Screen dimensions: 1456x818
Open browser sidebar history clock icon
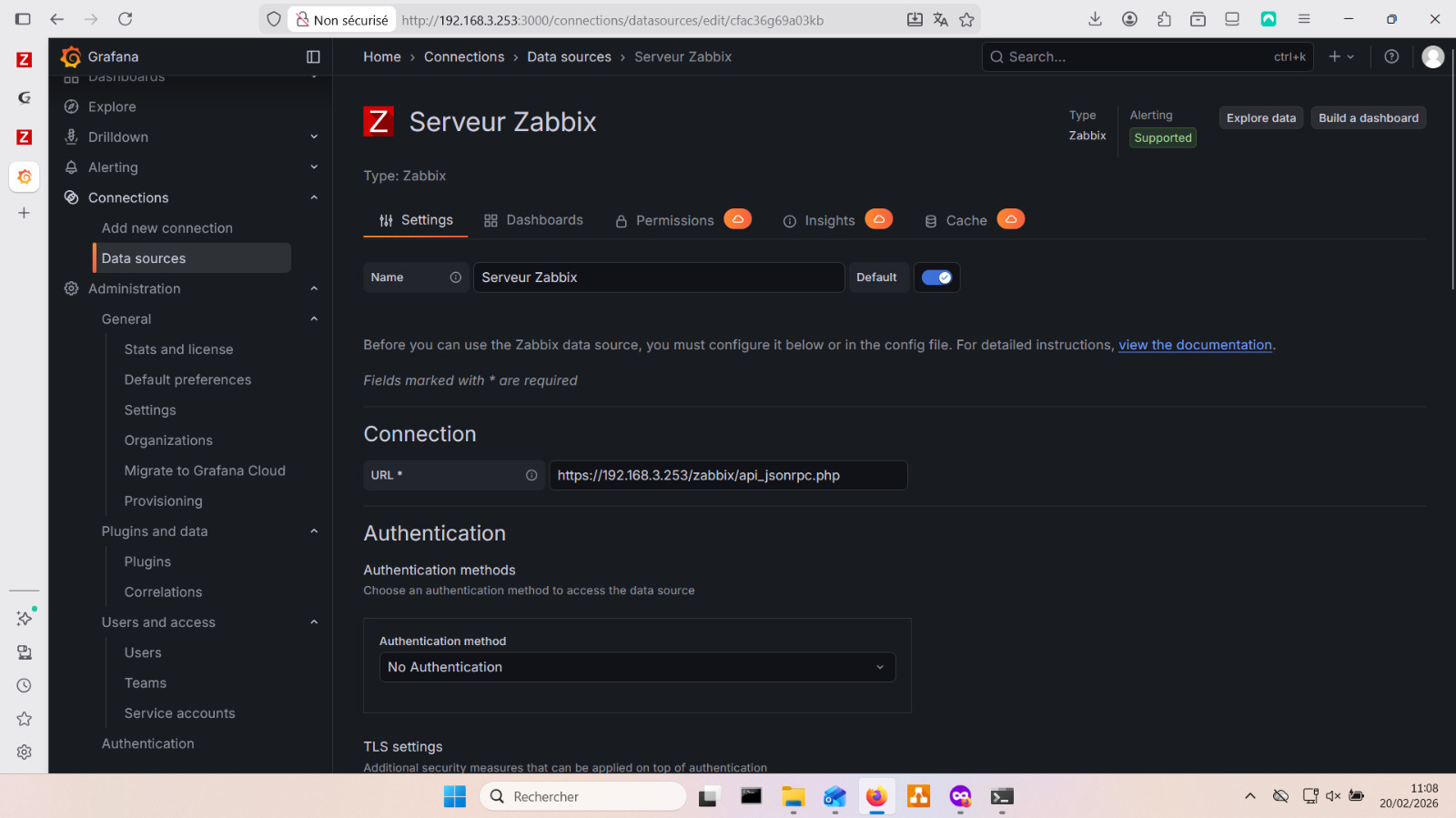click(25, 685)
